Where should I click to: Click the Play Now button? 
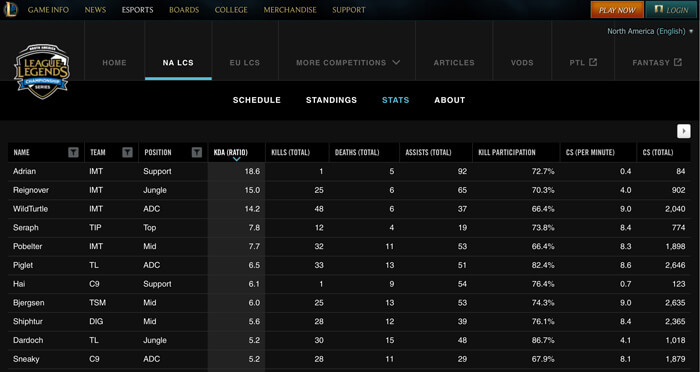point(617,10)
